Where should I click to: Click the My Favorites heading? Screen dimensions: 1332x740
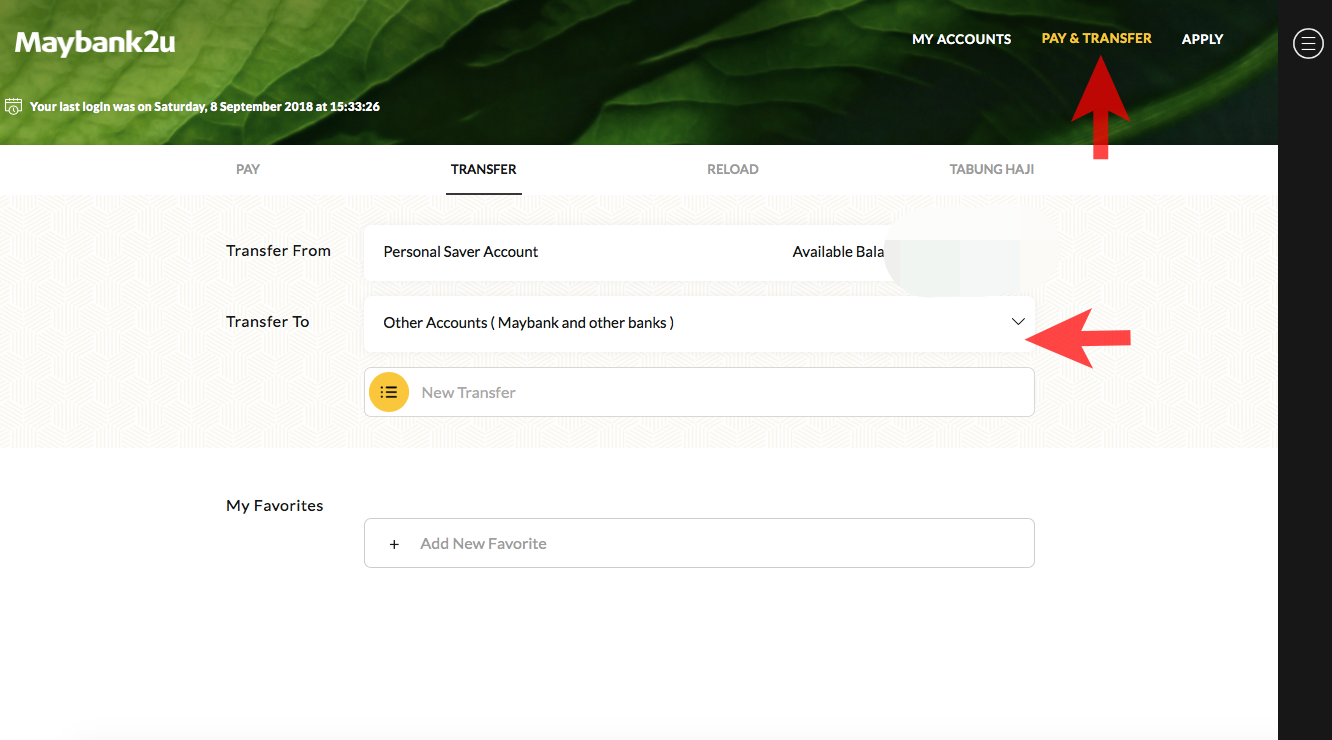[275, 506]
